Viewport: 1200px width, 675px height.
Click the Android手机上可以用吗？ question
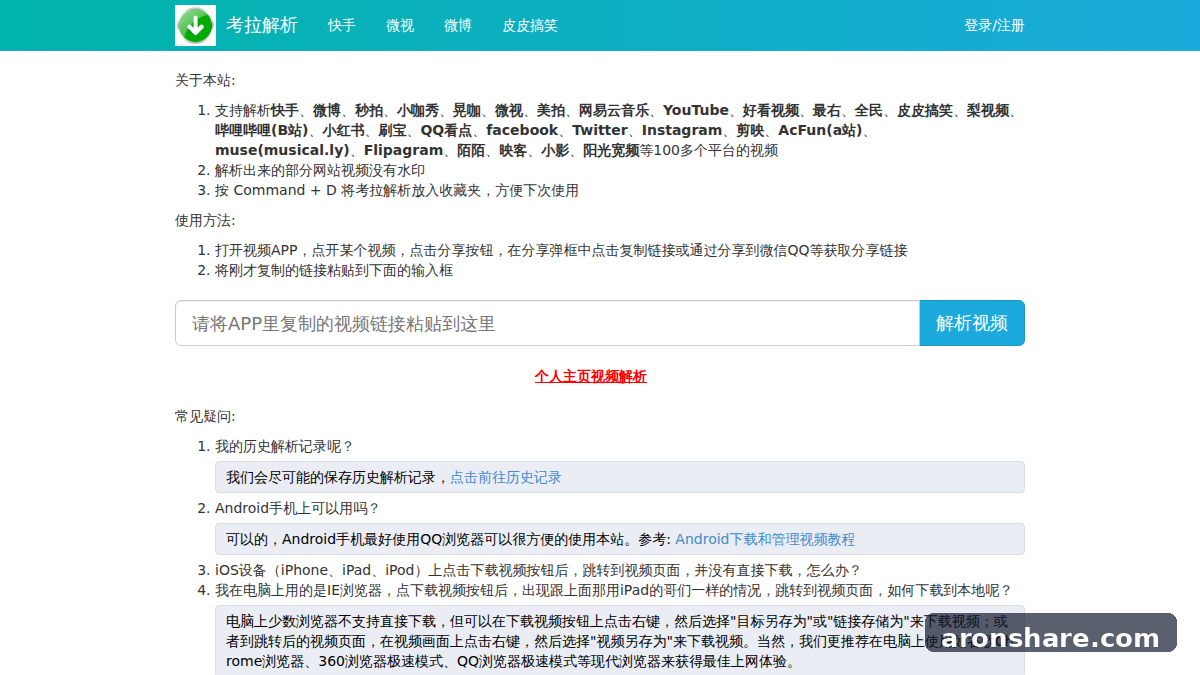(298, 508)
